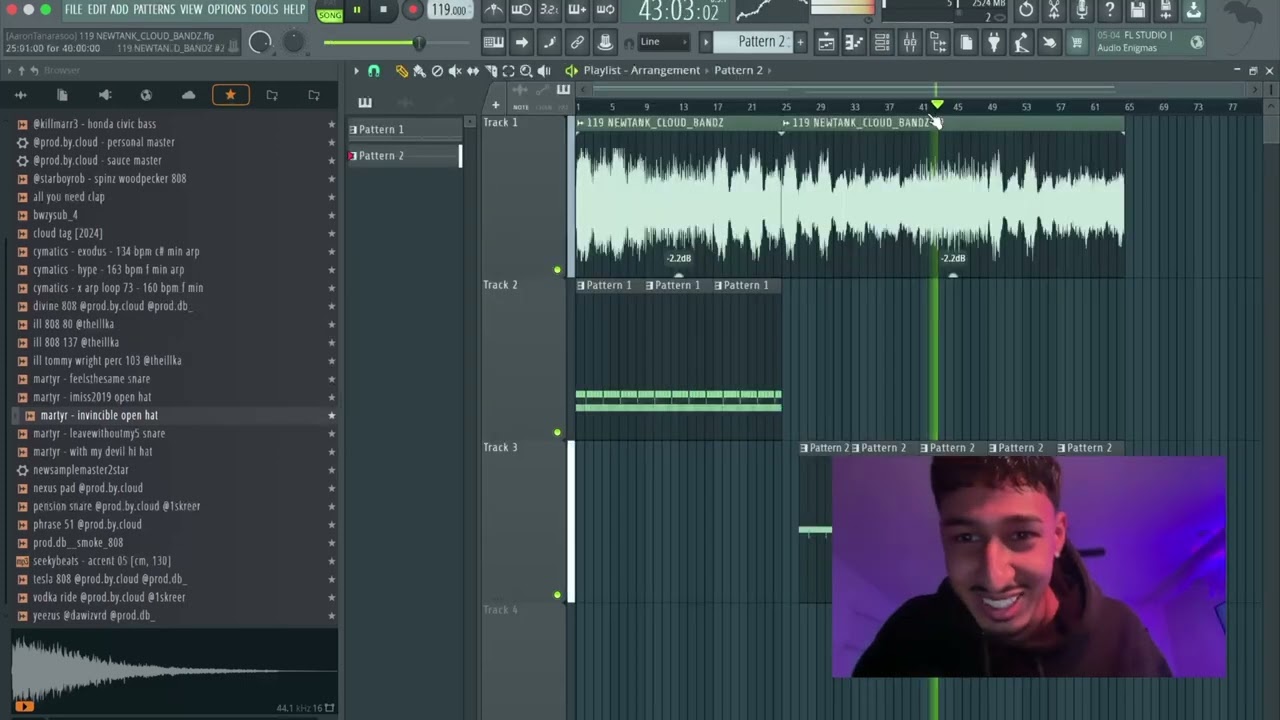Image resolution: width=1280 pixels, height=720 pixels.
Task: Select the browser cloud tab
Action: tap(188, 95)
